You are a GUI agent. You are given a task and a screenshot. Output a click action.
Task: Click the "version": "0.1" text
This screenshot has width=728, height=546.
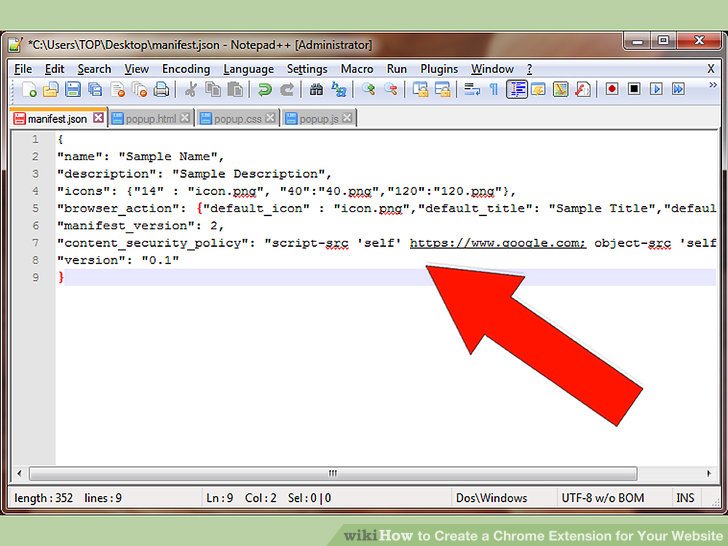(x=118, y=260)
